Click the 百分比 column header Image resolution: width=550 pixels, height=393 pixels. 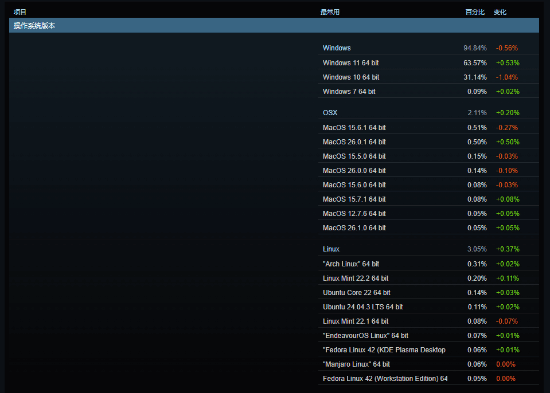(x=475, y=12)
